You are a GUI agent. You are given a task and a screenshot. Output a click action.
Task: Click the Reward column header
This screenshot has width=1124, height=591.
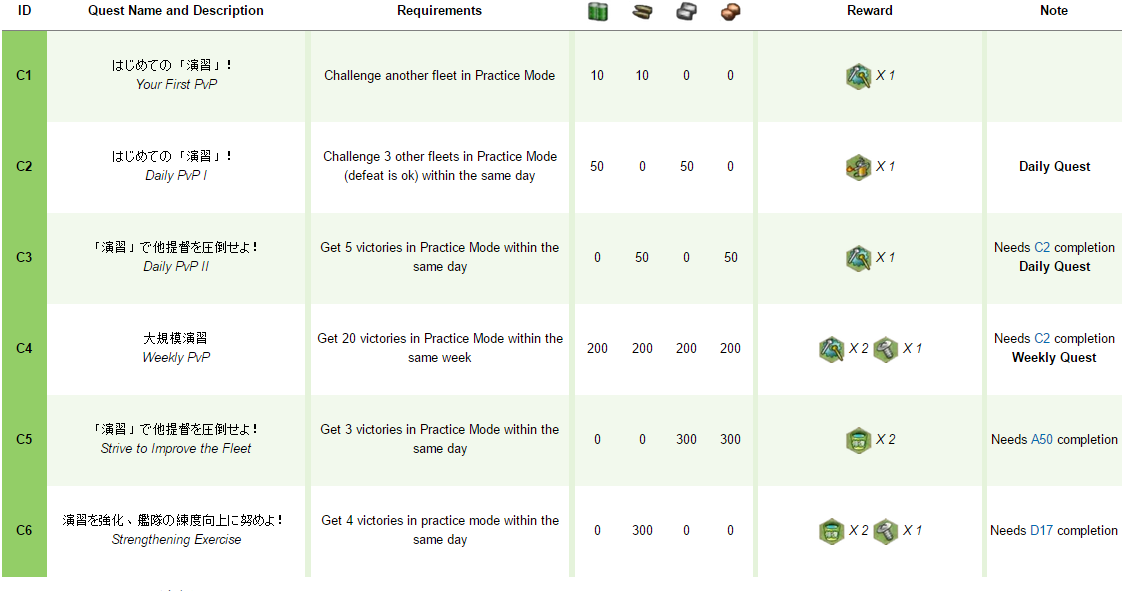pyautogui.click(x=870, y=11)
